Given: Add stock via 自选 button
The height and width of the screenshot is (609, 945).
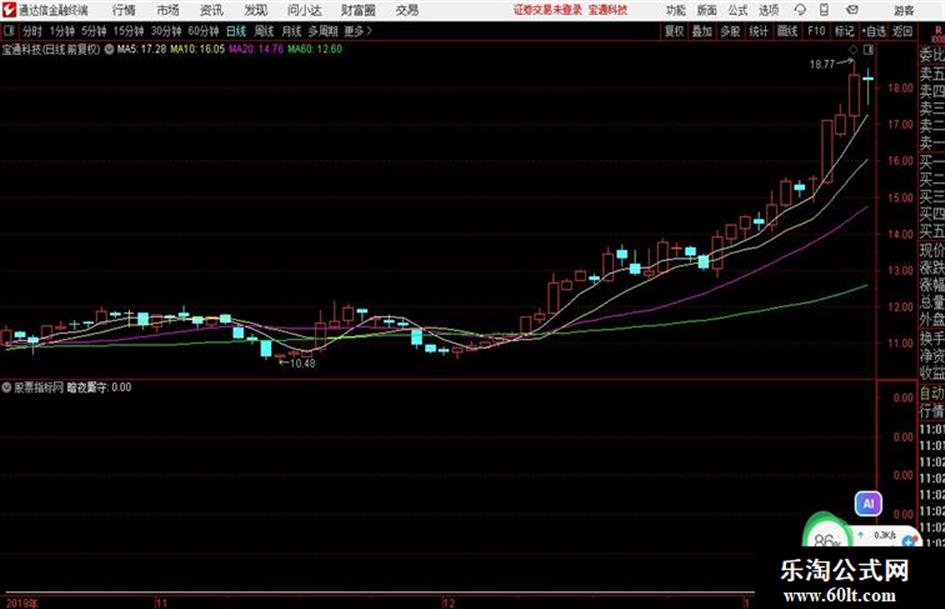Looking at the screenshot, I should click(x=873, y=31).
